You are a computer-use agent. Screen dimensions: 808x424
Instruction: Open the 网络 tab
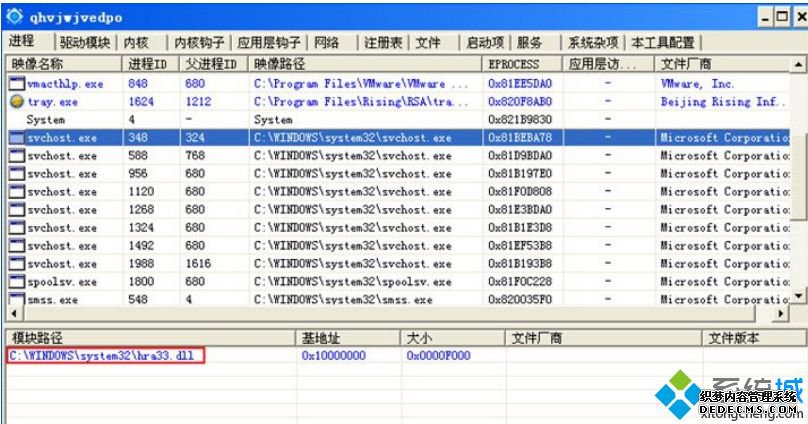[326, 42]
